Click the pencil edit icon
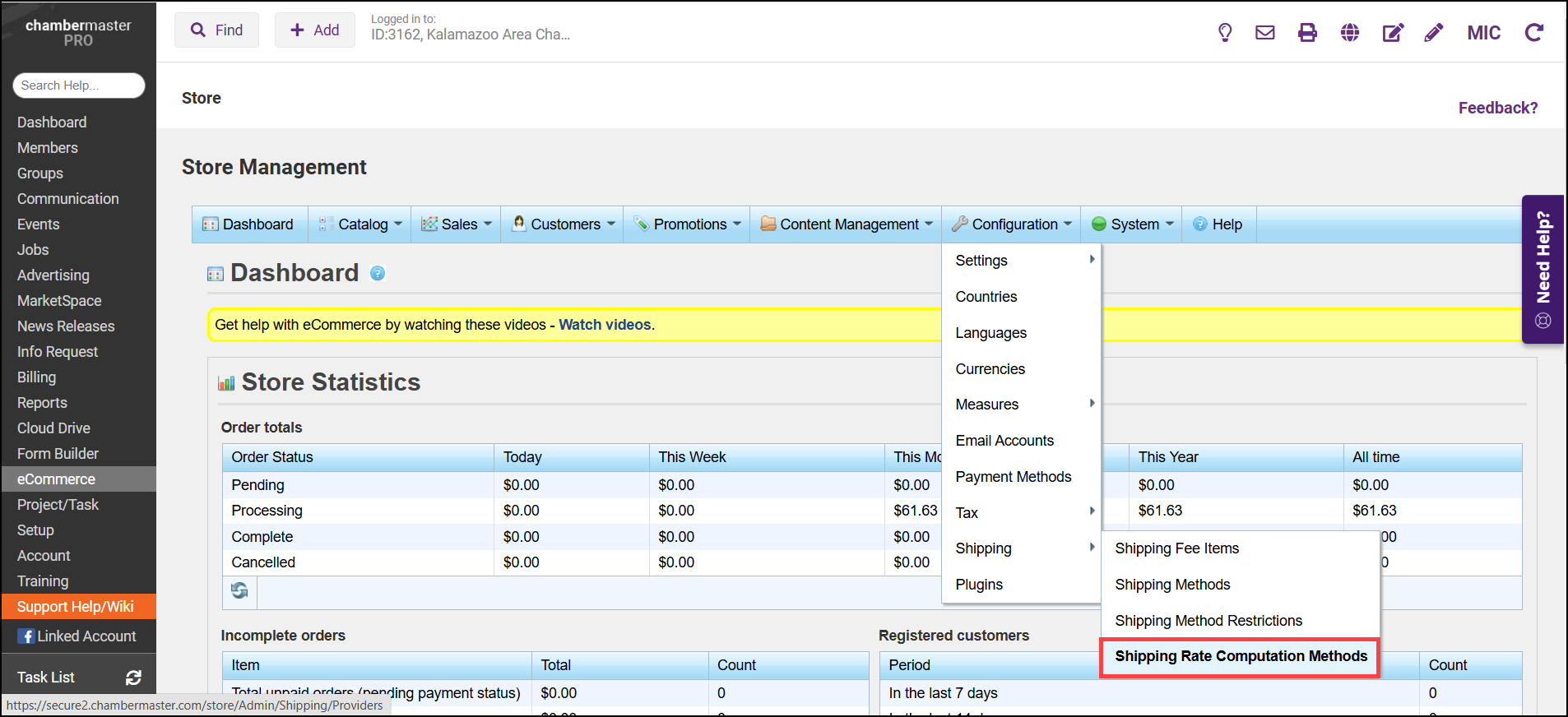This screenshot has height=717, width=1568. [1433, 33]
